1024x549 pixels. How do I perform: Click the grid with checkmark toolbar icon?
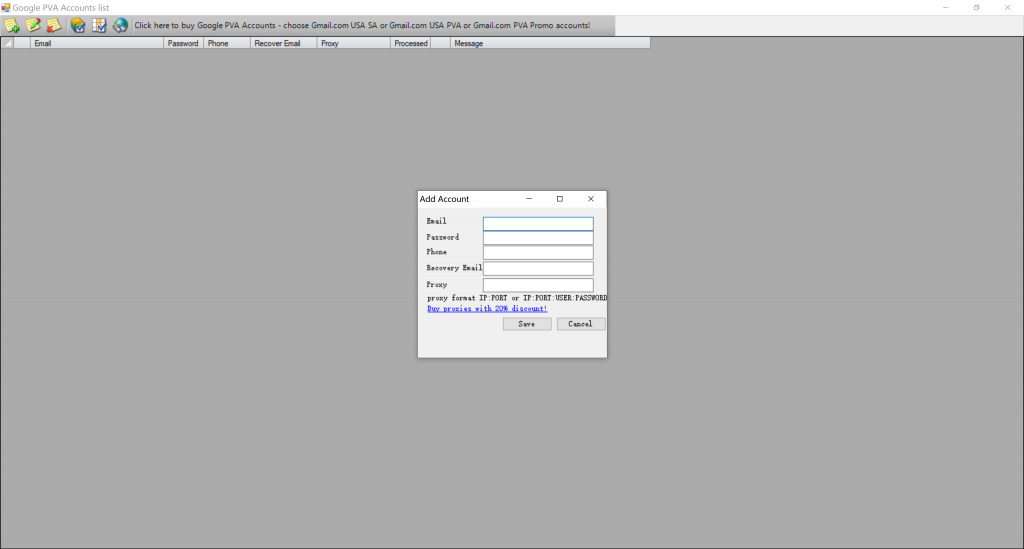pyautogui.click(x=99, y=25)
